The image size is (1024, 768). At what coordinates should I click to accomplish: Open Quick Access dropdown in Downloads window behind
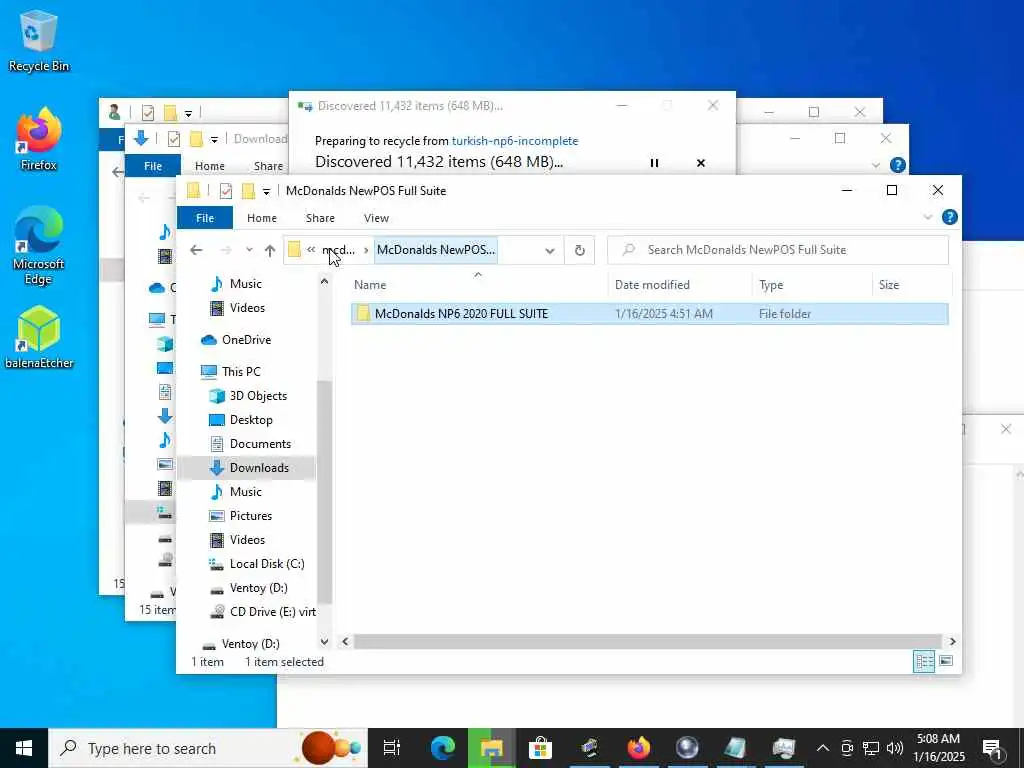(214, 140)
